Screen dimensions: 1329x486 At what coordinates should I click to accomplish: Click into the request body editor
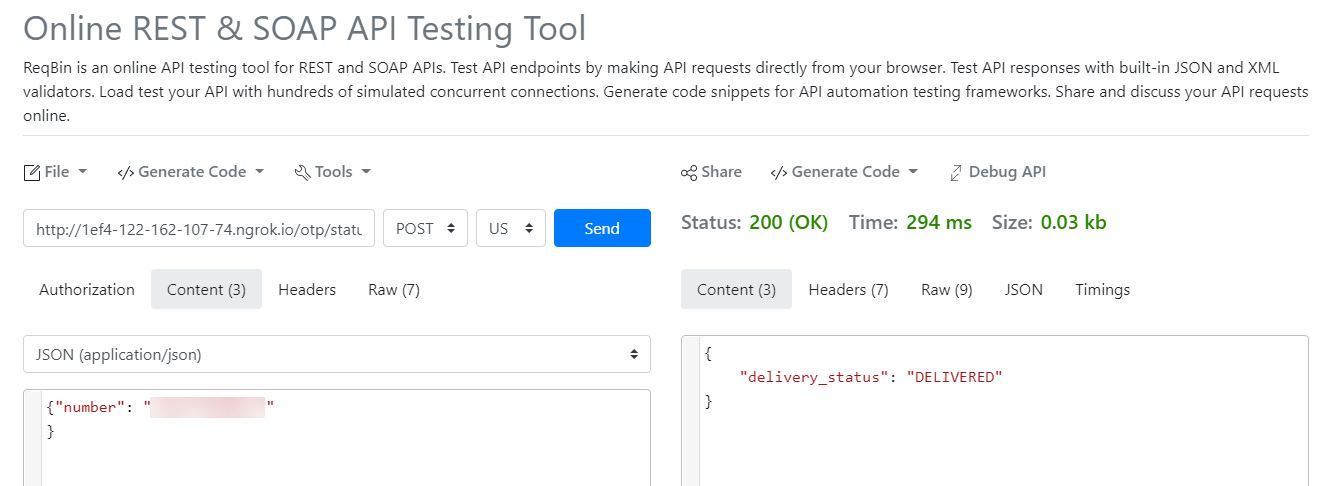coord(337,438)
